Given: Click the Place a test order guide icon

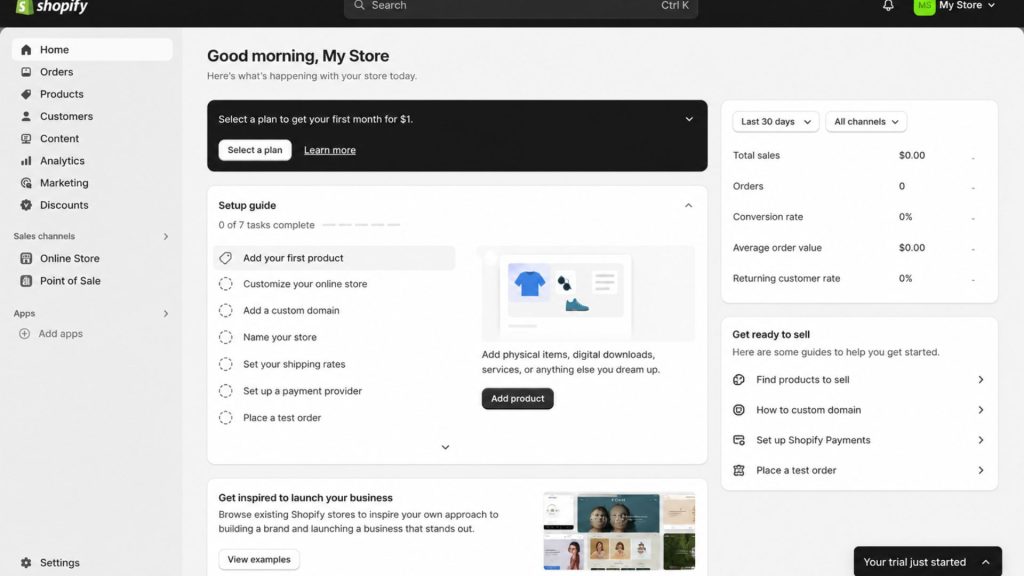Looking at the screenshot, I should tap(739, 470).
